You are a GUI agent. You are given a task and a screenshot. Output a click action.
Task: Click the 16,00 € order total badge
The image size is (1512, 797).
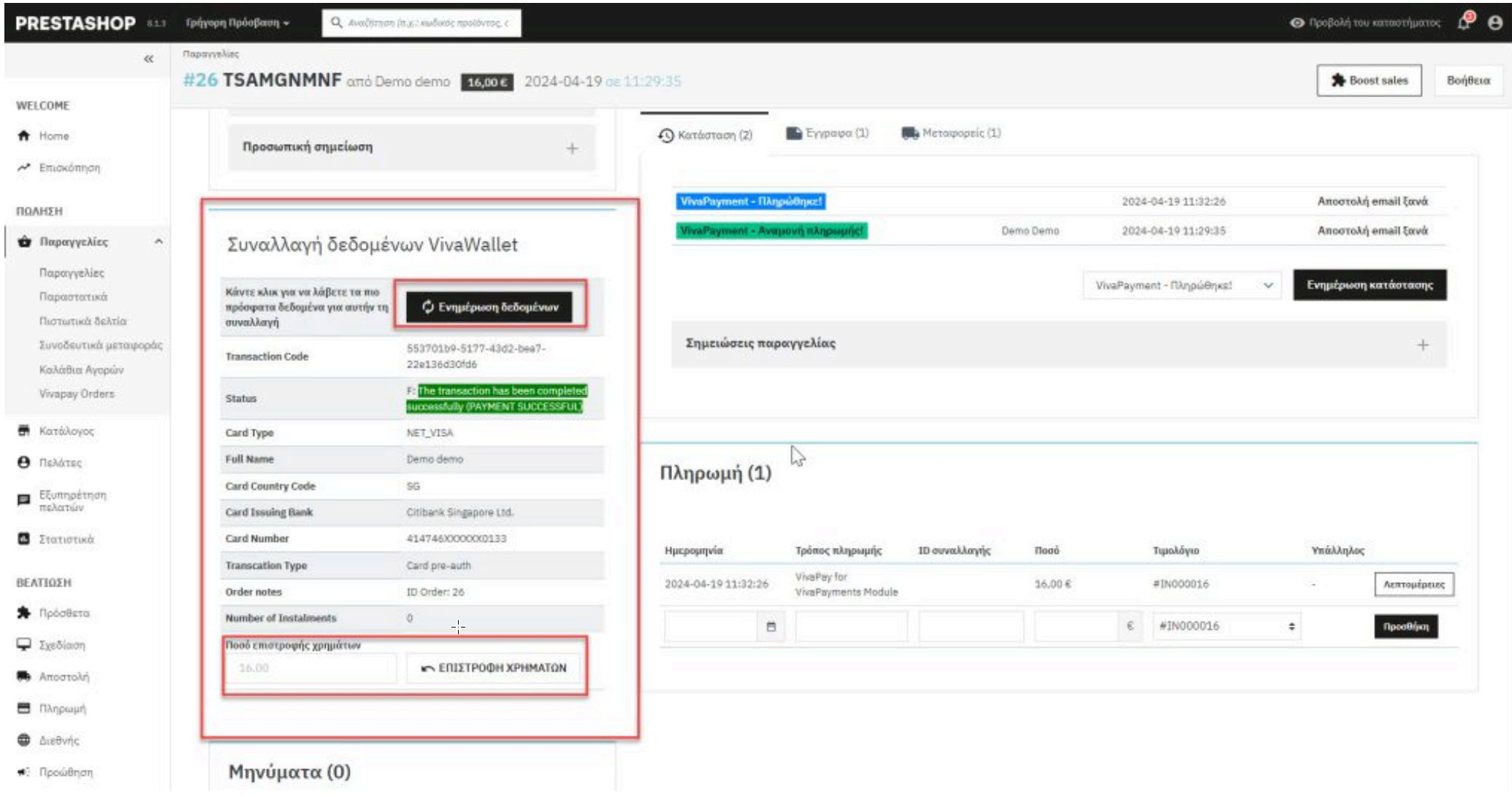[486, 83]
